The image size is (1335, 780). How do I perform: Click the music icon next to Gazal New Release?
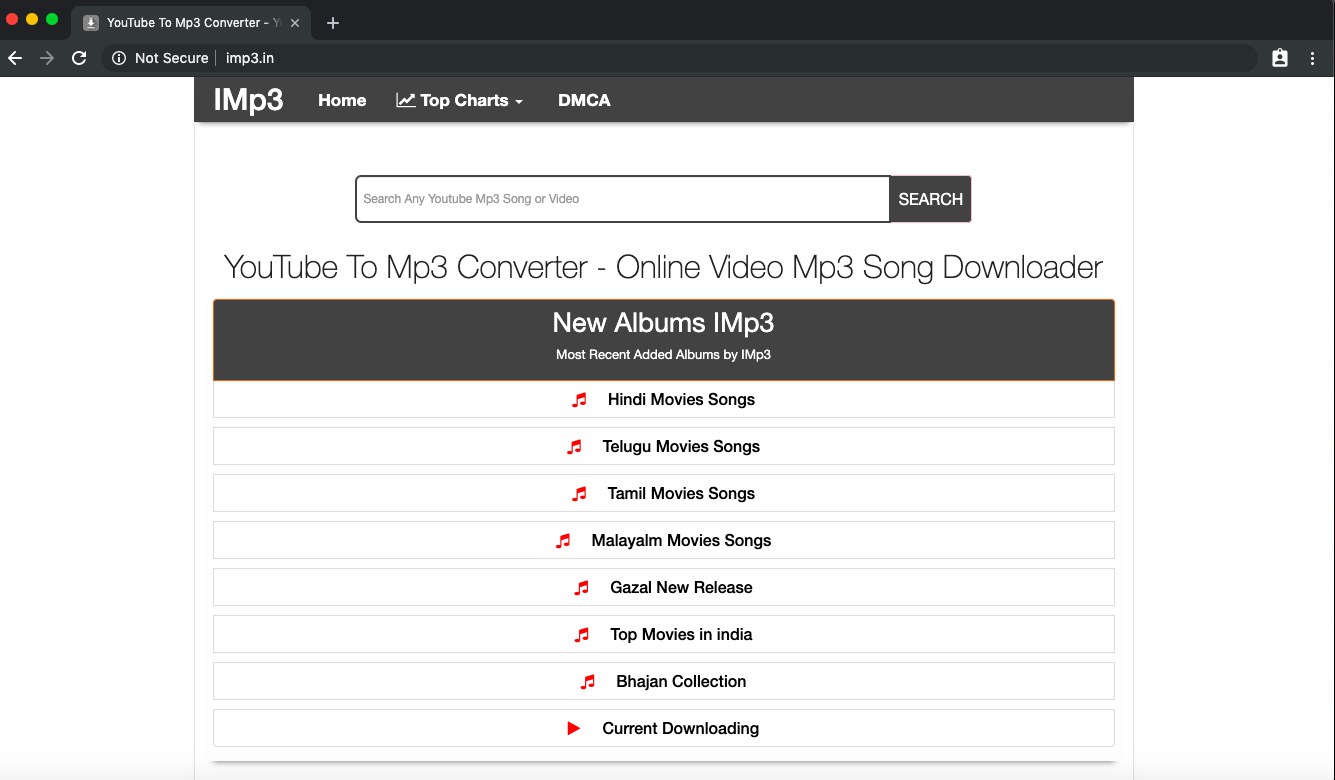(x=582, y=587)
